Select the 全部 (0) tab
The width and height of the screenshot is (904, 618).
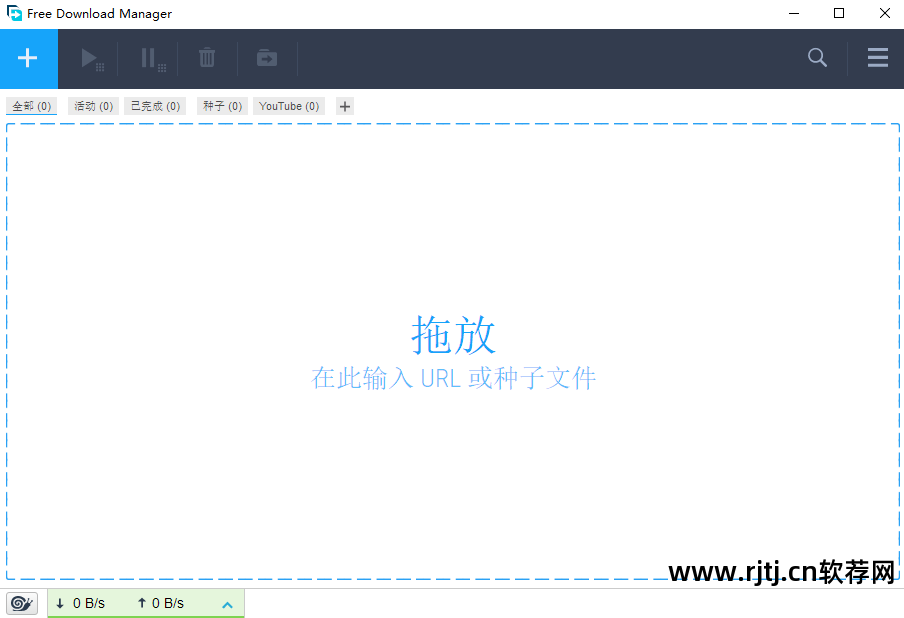pos(32,106)
